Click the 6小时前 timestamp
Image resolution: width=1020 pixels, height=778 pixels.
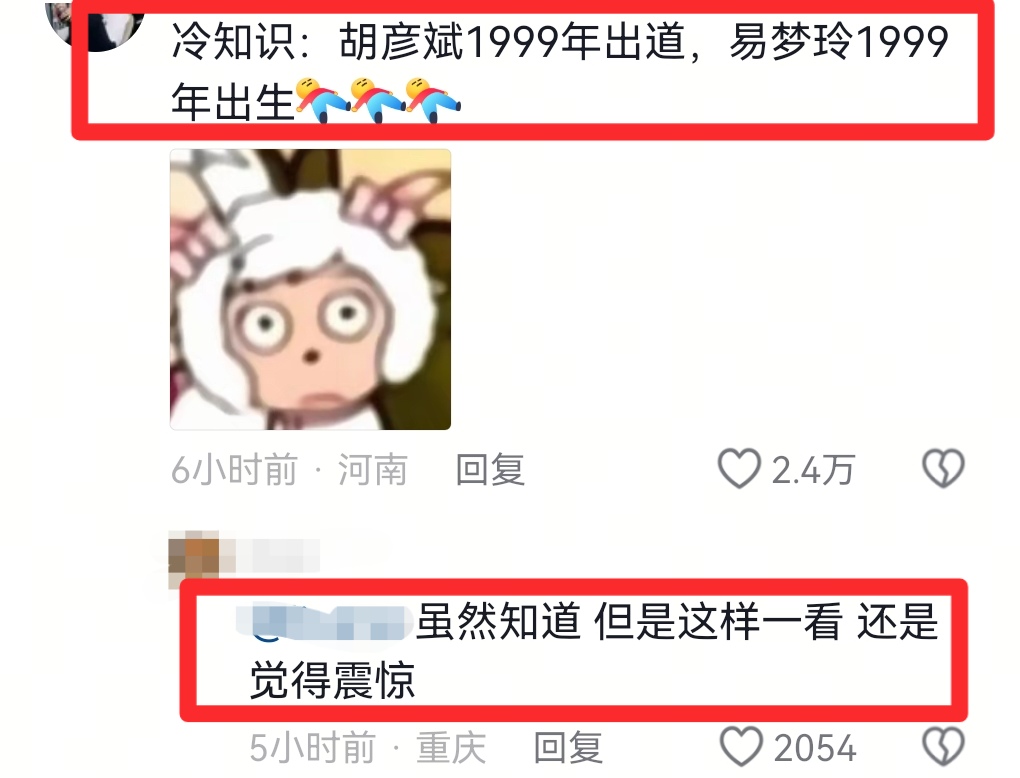click(234, 470)
